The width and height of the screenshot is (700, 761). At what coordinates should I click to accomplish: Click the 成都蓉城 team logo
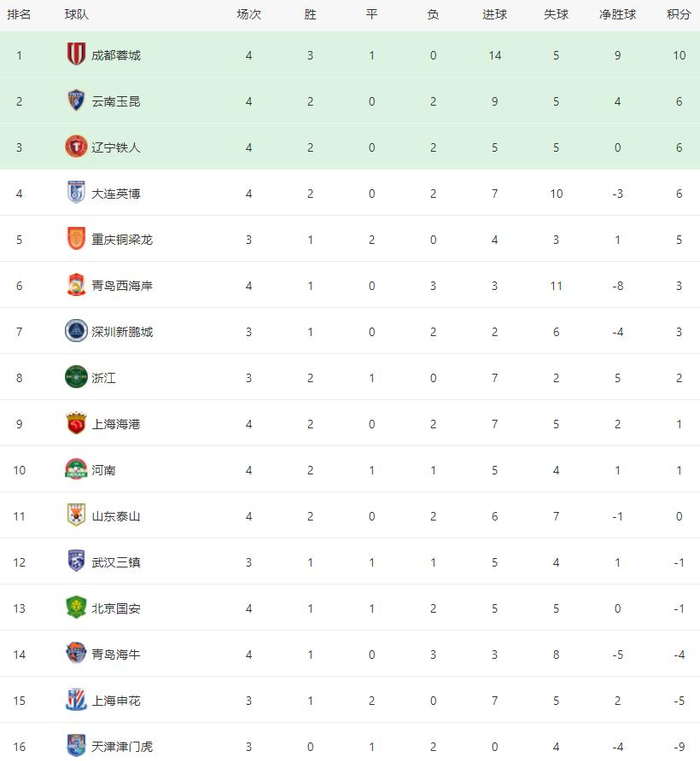(x=76, y=55)
